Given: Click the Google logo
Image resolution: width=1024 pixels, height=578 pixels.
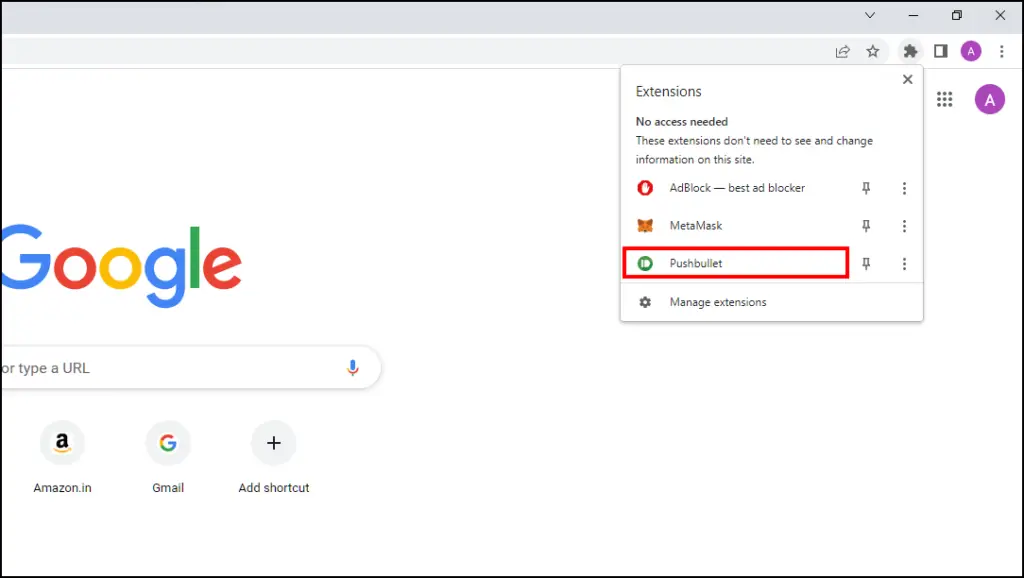Looking at the screenshot, I should pyautogui.click(x=121, y=266).
